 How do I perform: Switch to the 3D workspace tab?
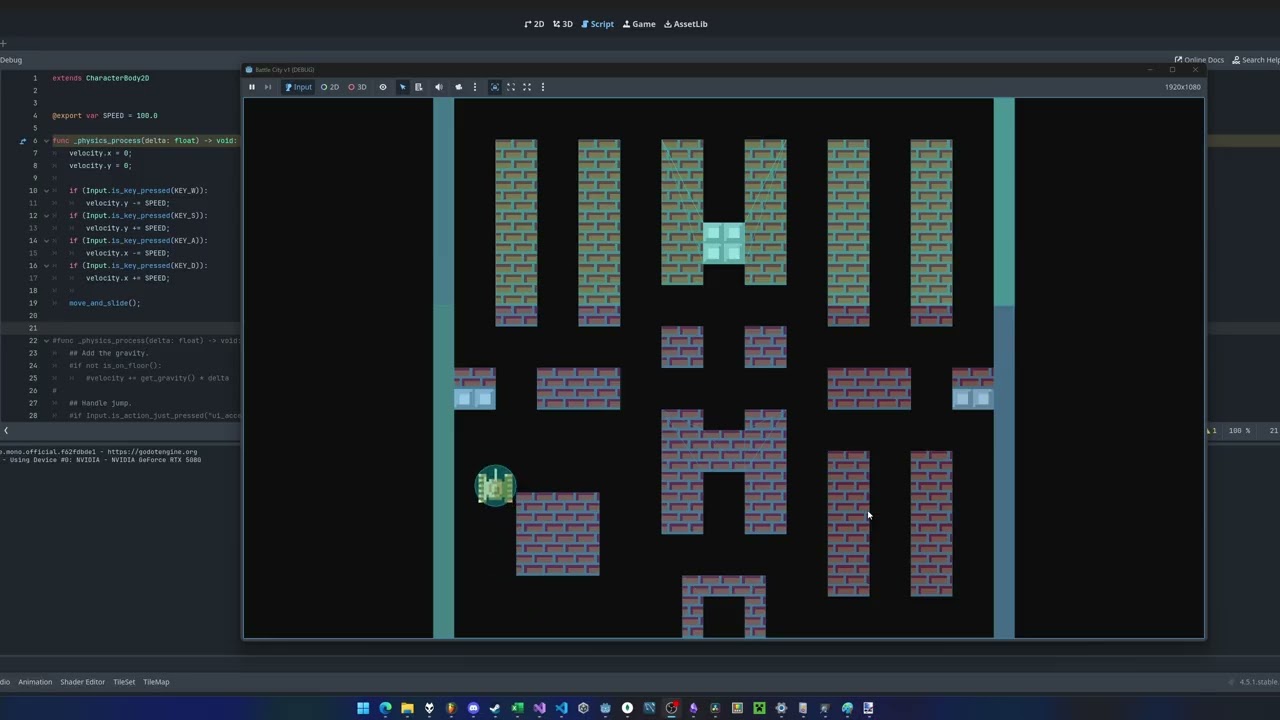tap(563, 24)
